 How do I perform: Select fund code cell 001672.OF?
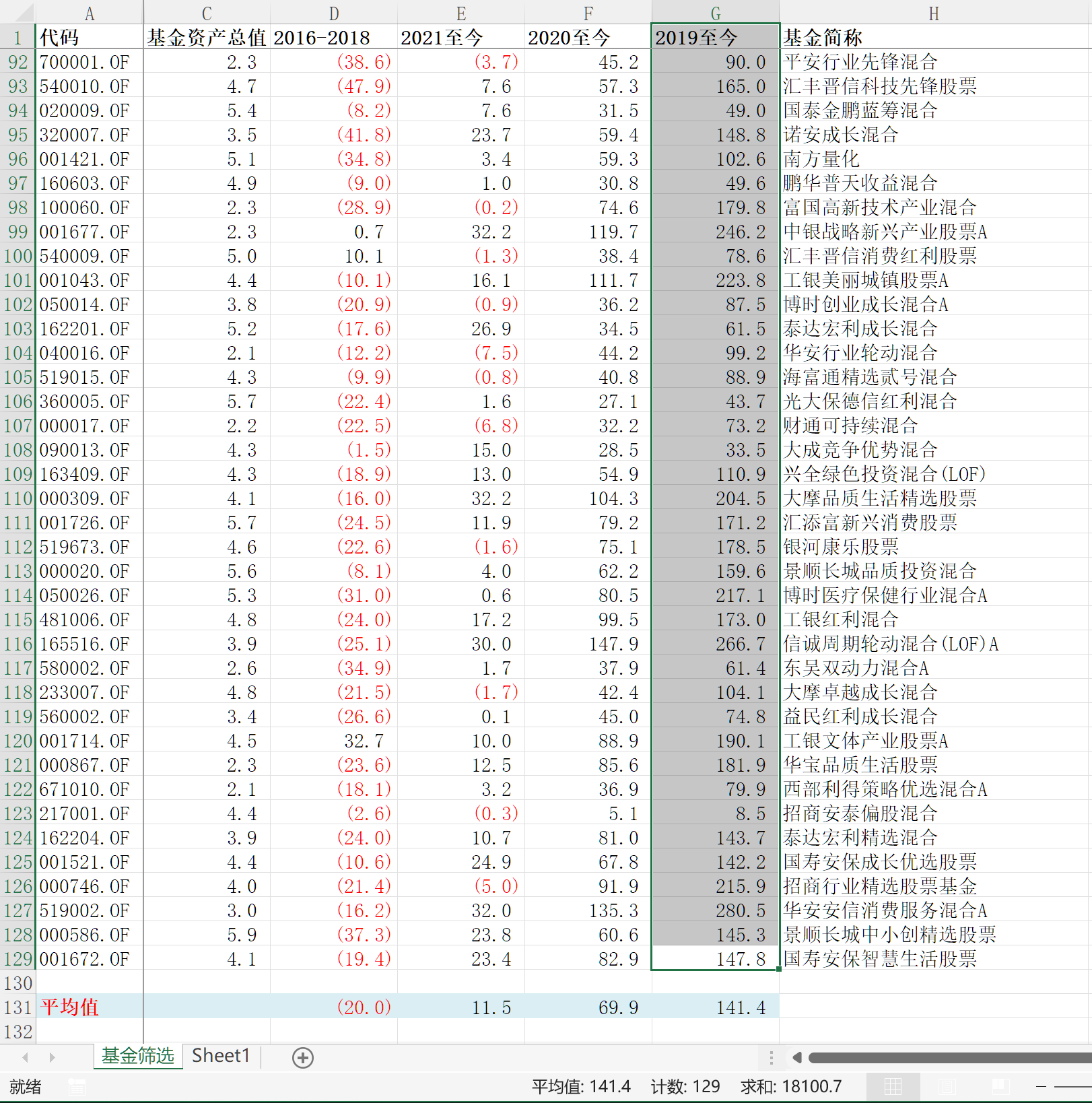tap(90, 959)
